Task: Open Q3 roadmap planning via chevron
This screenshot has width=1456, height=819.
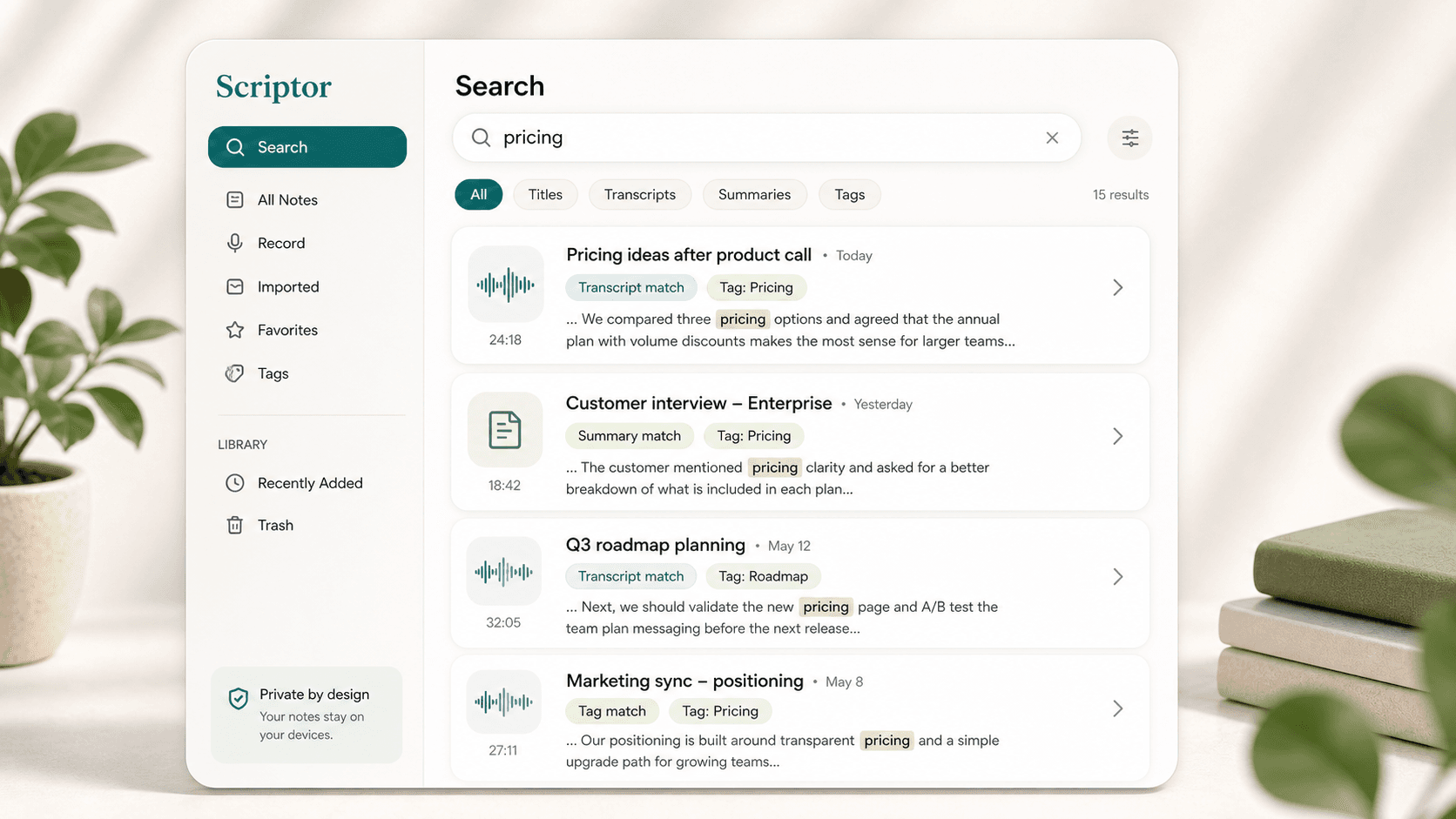Action: (1117, 577)
